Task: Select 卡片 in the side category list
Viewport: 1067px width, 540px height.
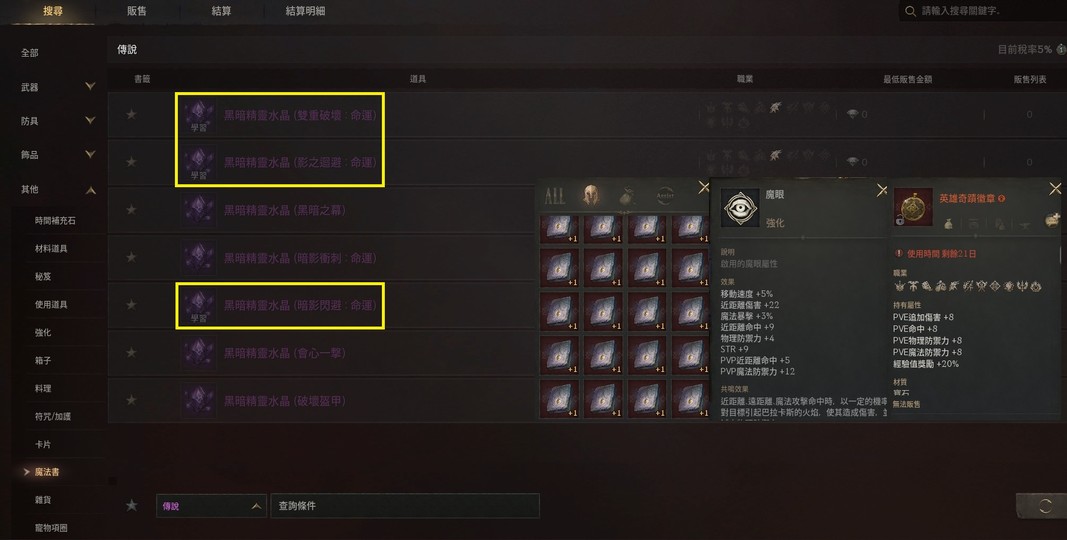Action: (x=43, y=444)
